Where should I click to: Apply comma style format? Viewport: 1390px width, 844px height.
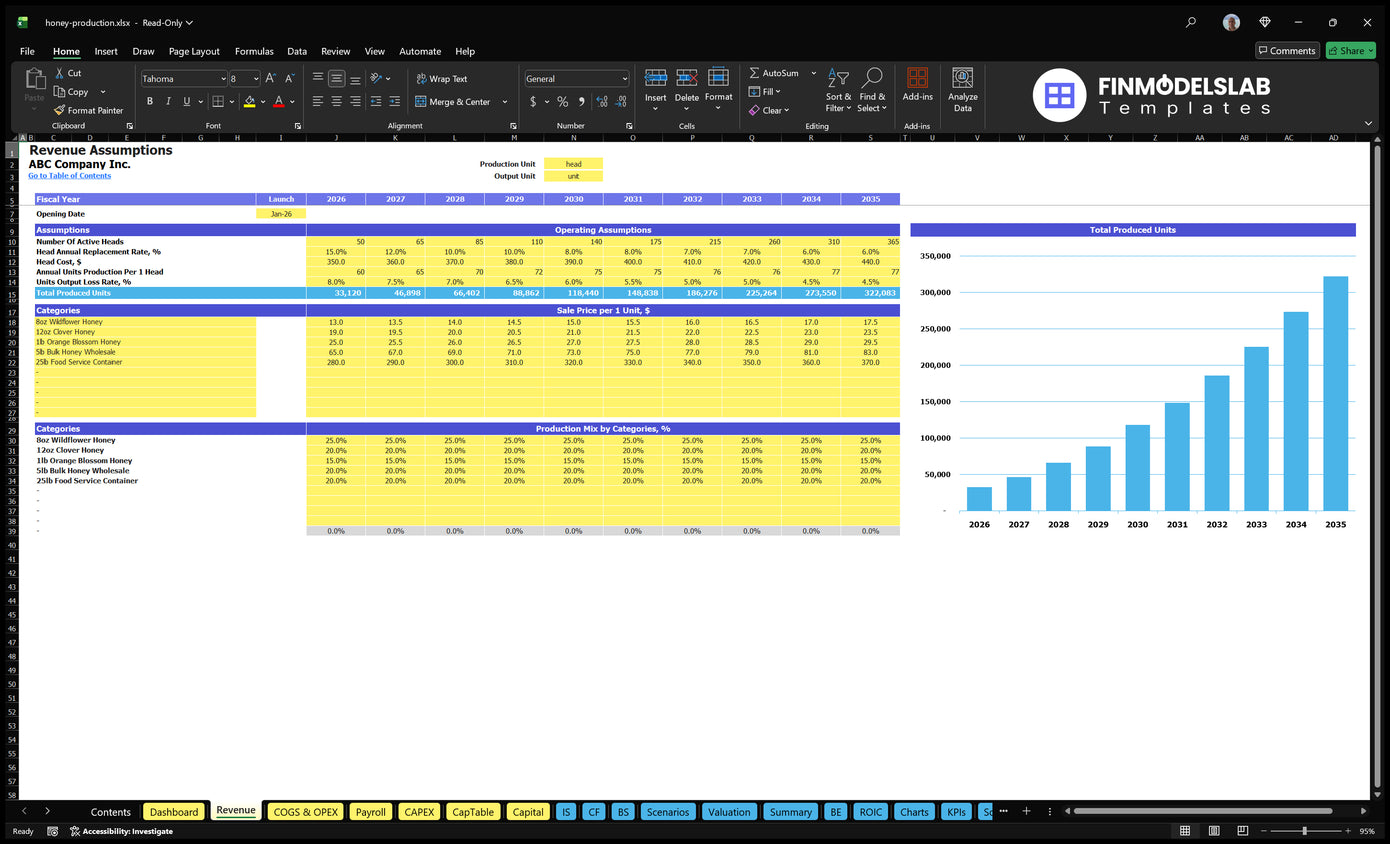[581, 102]
